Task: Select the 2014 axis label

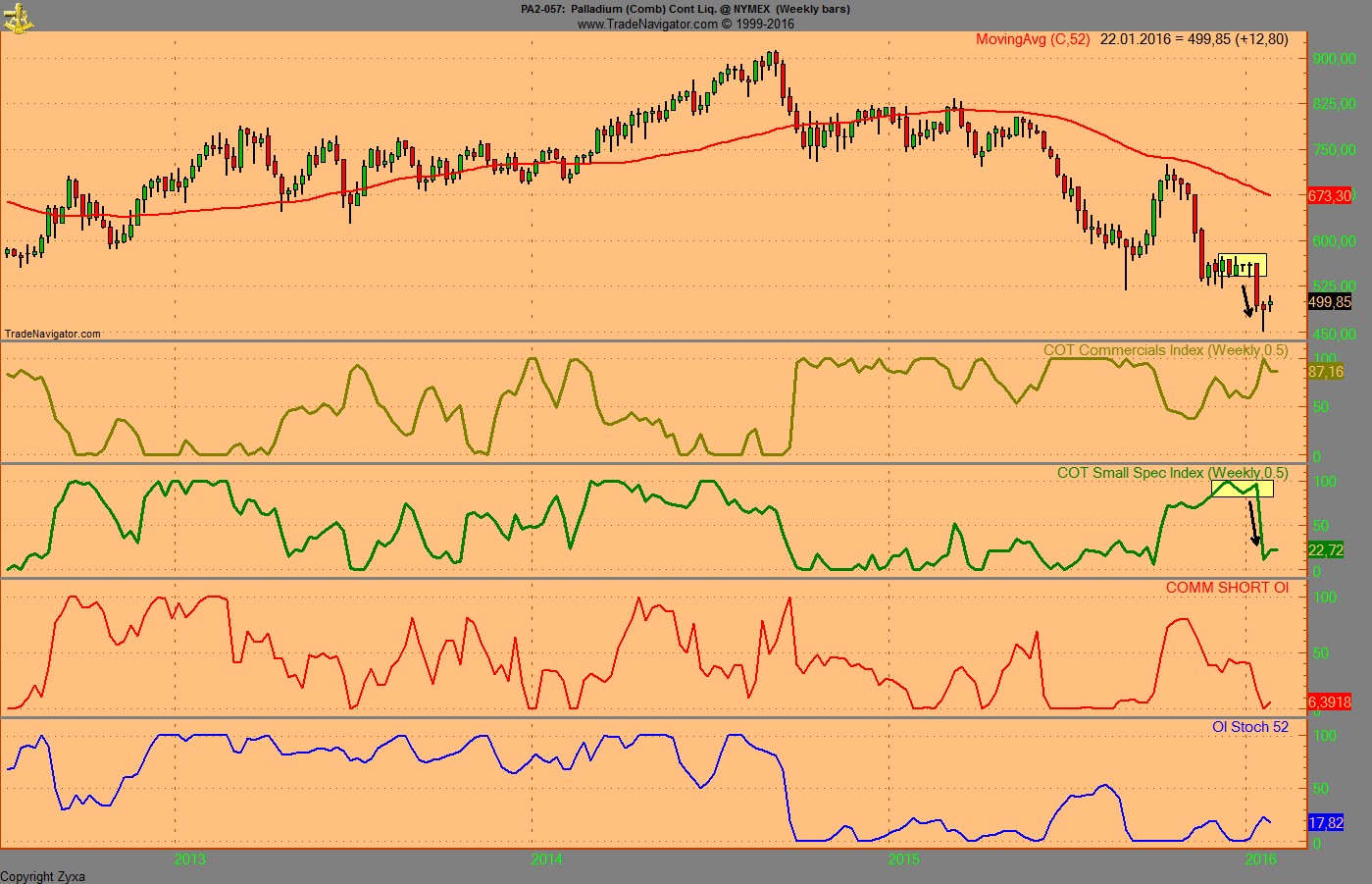Action: click(548, 858)
